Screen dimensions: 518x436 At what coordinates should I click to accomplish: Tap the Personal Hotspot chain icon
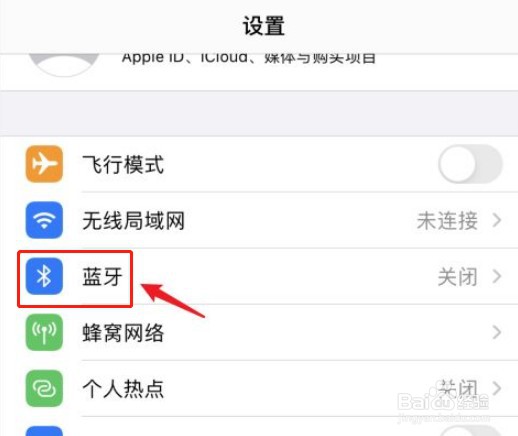(44, 388)
